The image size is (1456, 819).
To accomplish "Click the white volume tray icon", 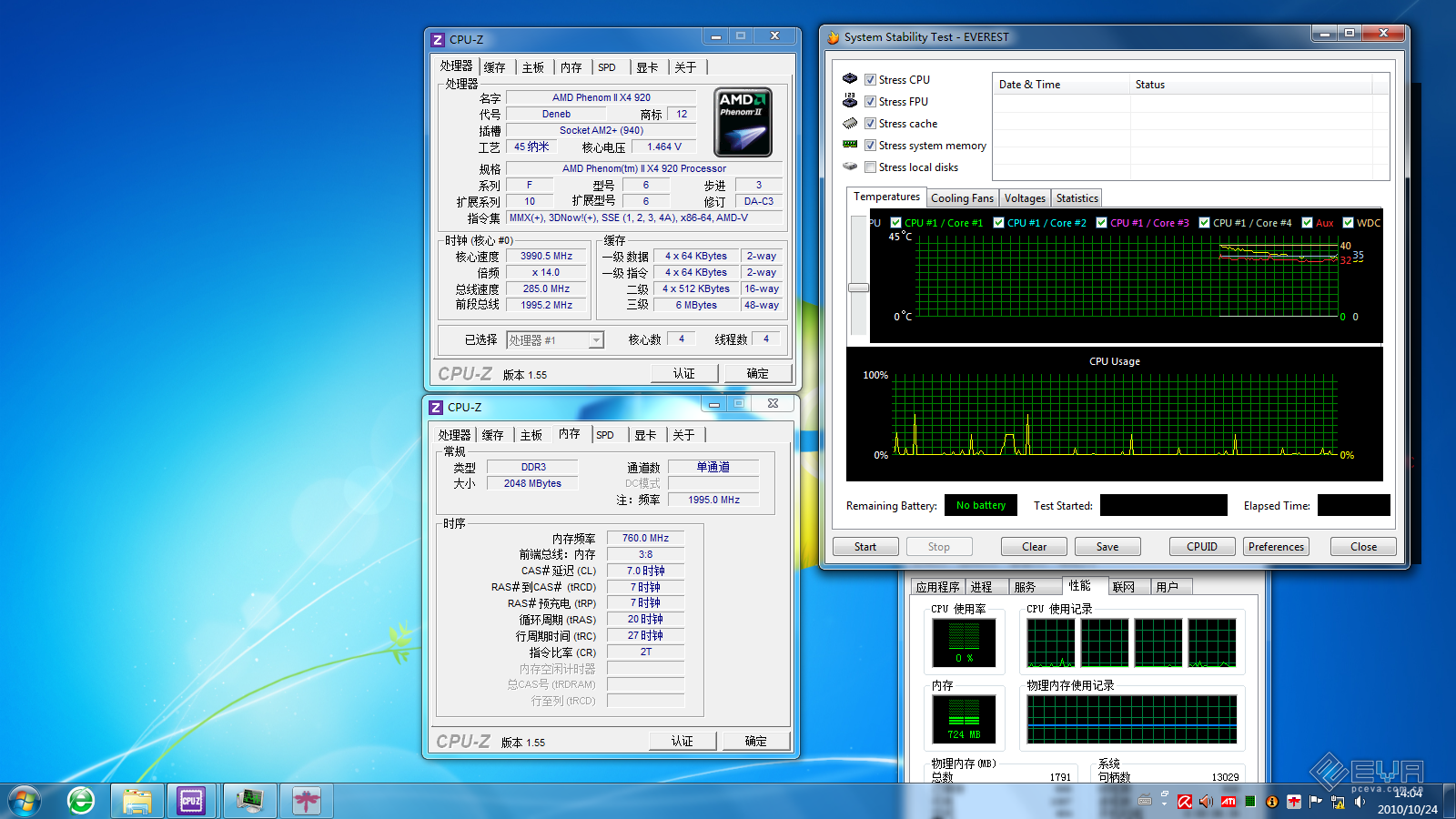I will tap(1360, 802).
